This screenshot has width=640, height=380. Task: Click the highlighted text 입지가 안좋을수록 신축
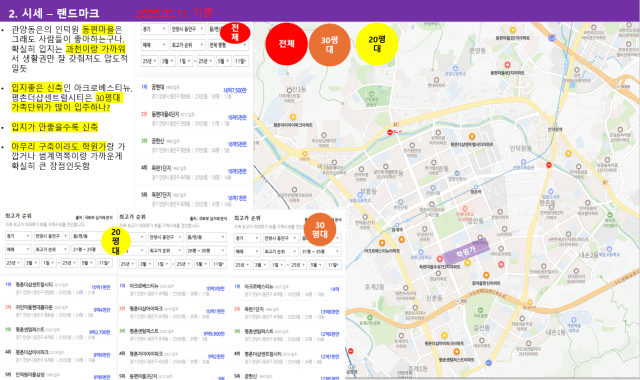55,127
